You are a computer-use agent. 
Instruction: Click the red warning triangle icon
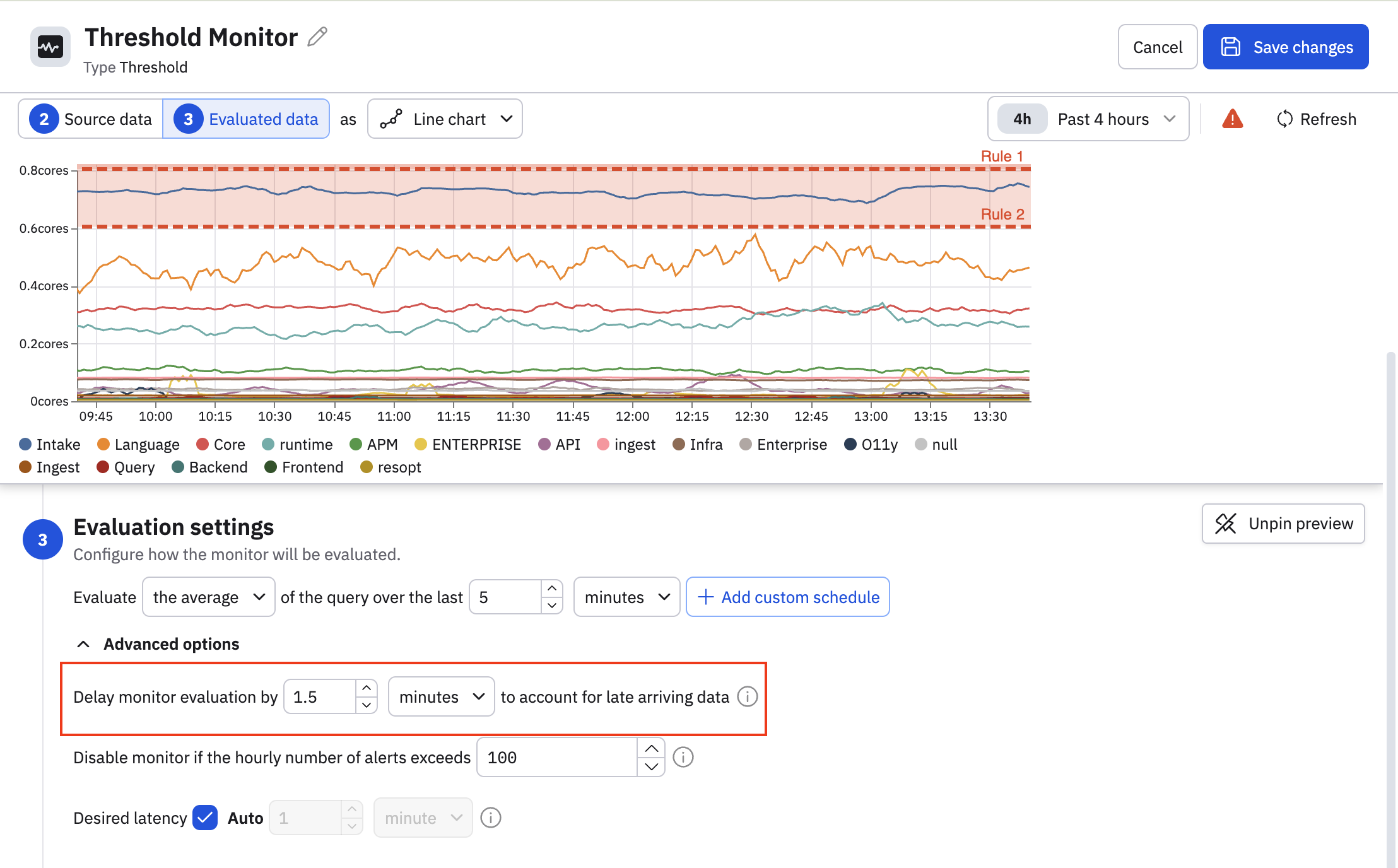click(1232, 119)
